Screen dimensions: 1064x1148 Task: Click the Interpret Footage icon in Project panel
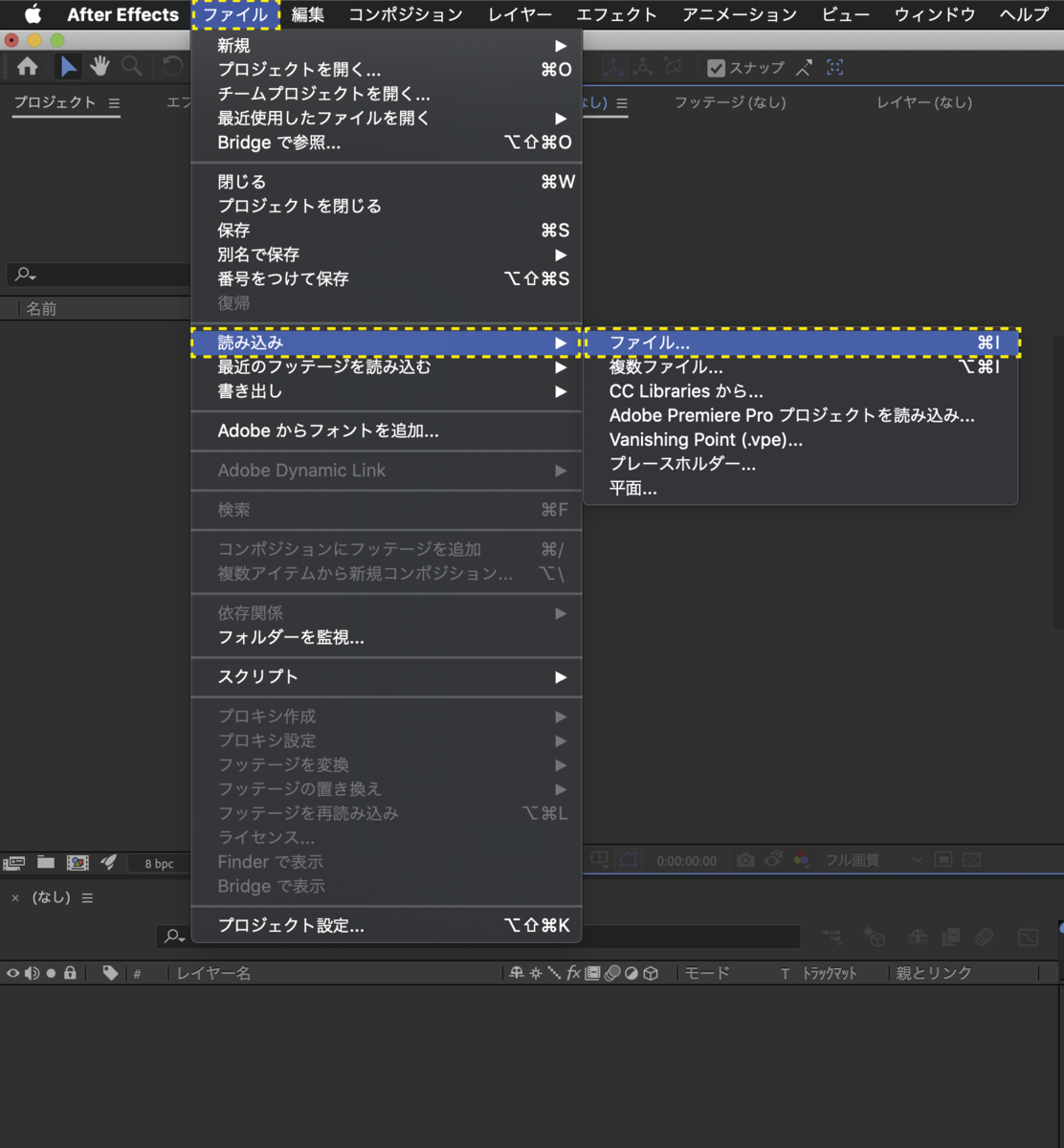[x=14, y=863]
